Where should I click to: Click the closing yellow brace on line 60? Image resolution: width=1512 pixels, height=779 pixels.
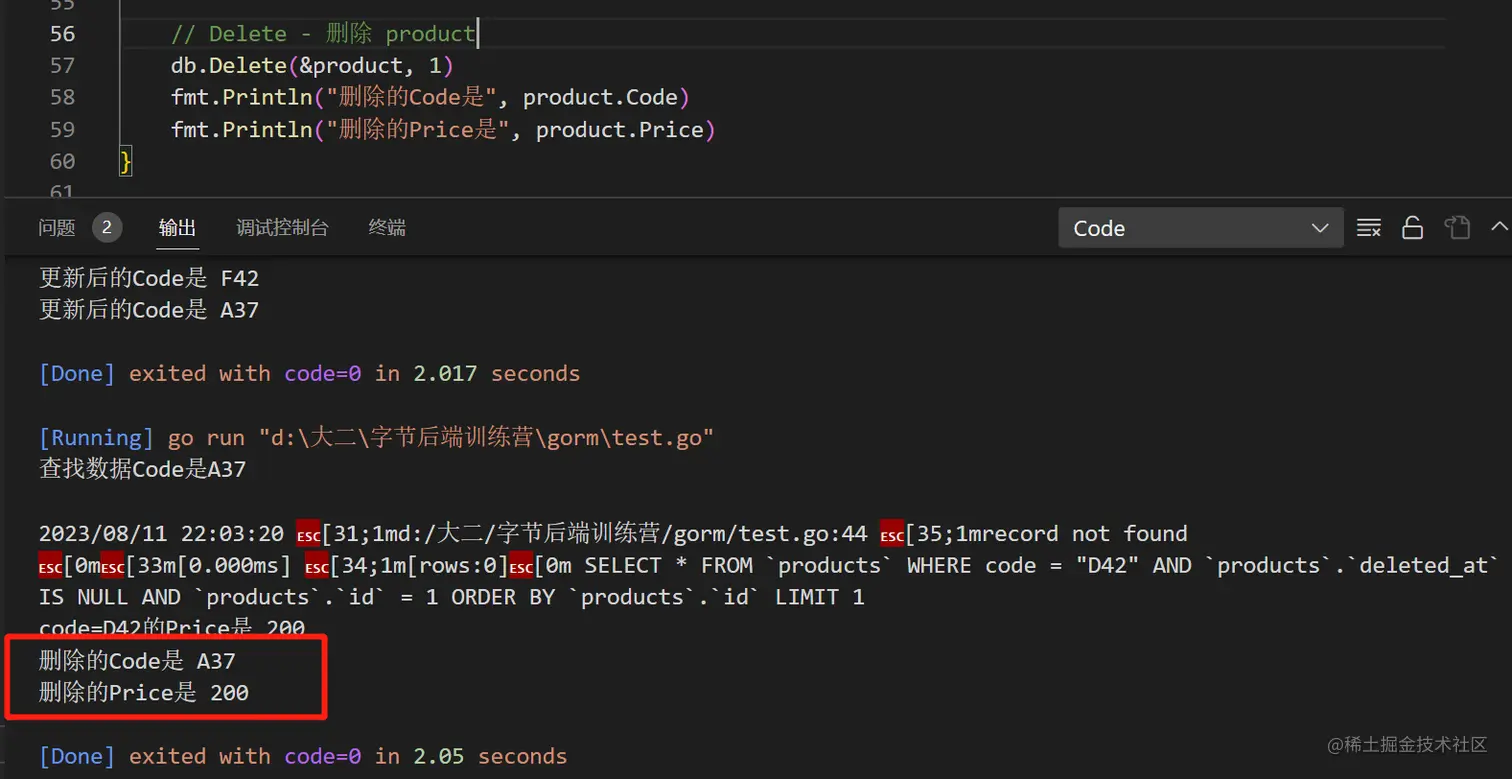[126, 161]
